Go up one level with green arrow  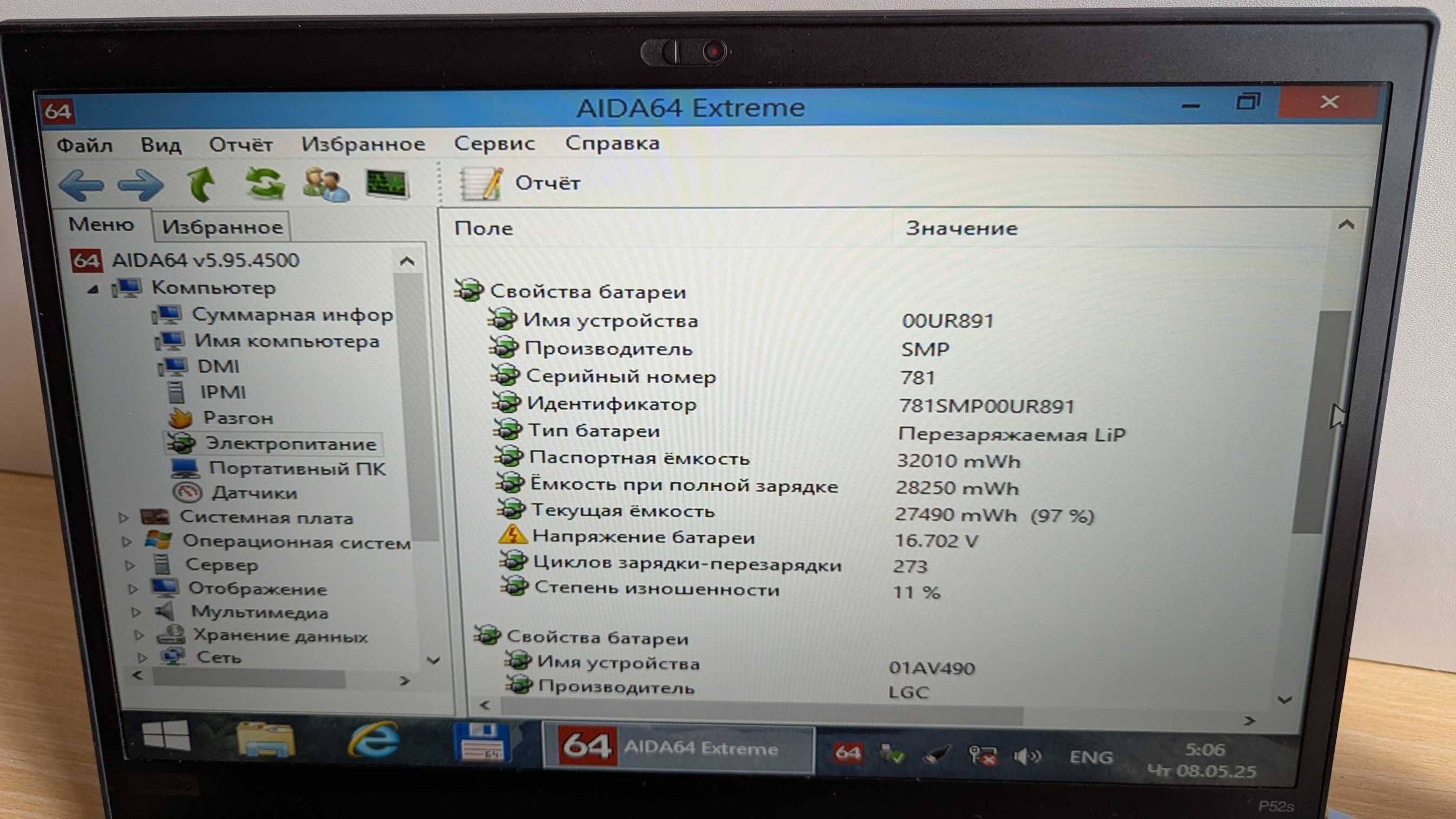201,184
